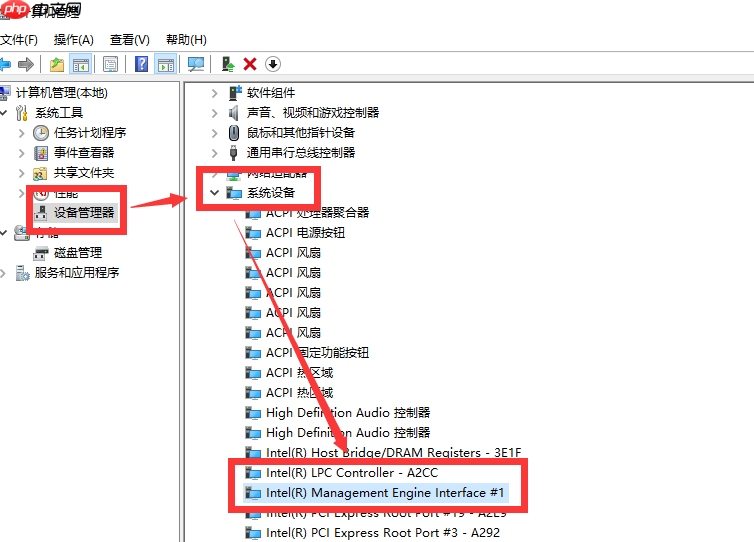Click the up one level folder icon

pos(57,64)
